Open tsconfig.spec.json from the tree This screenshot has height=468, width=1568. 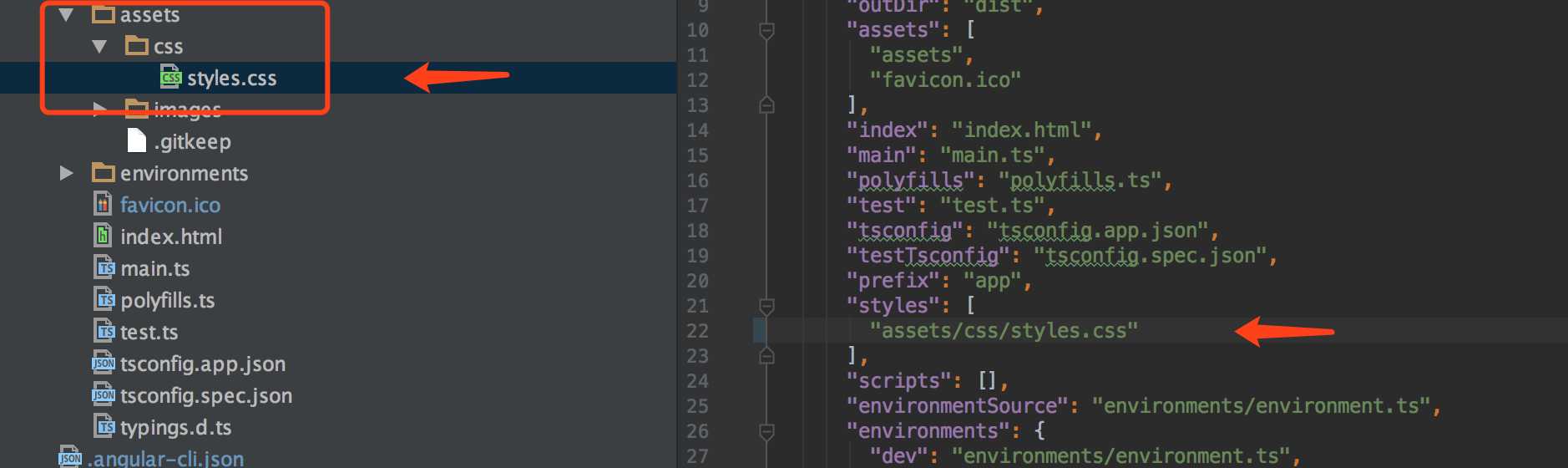tap(206, 396)
